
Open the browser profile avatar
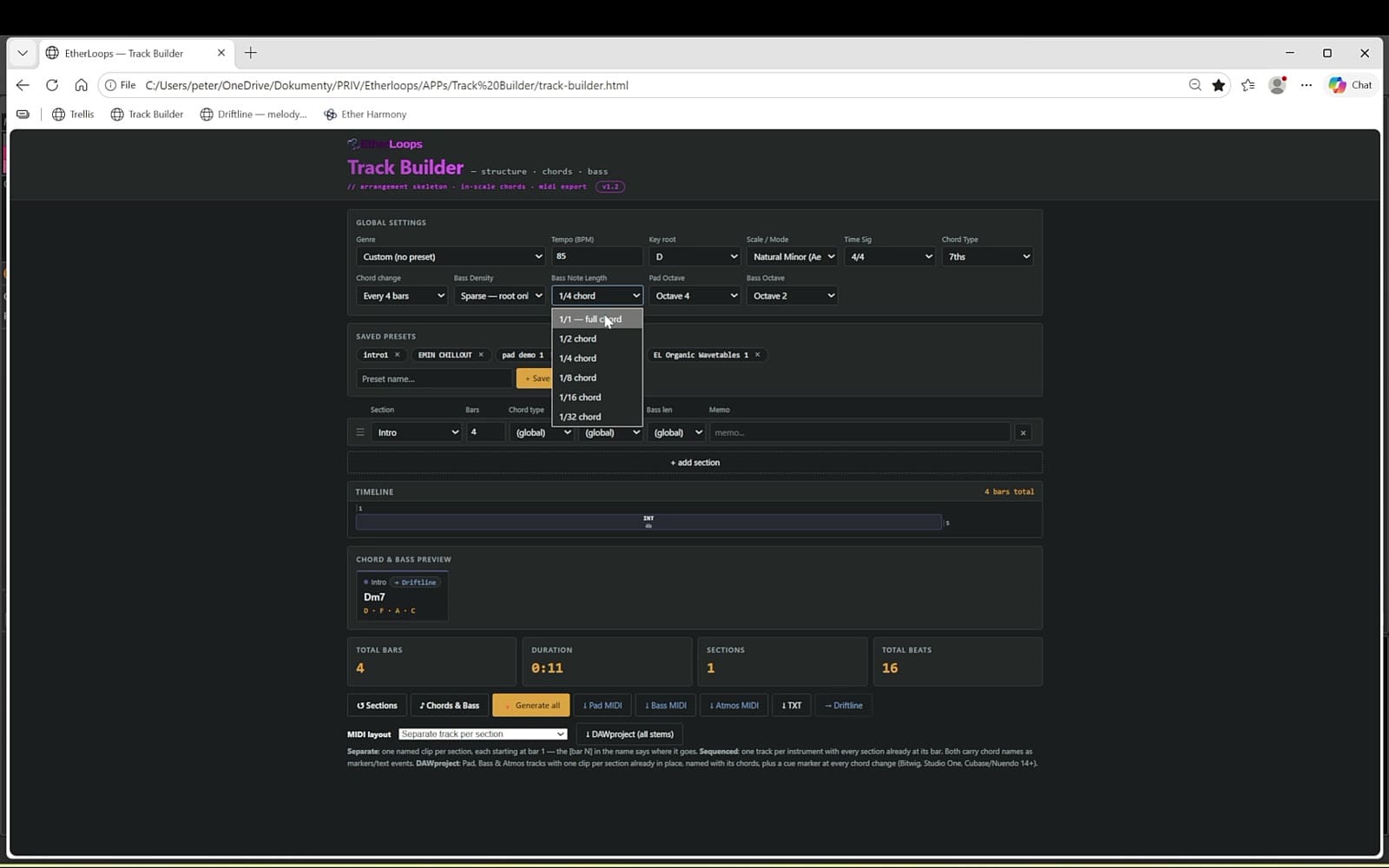1277,85
